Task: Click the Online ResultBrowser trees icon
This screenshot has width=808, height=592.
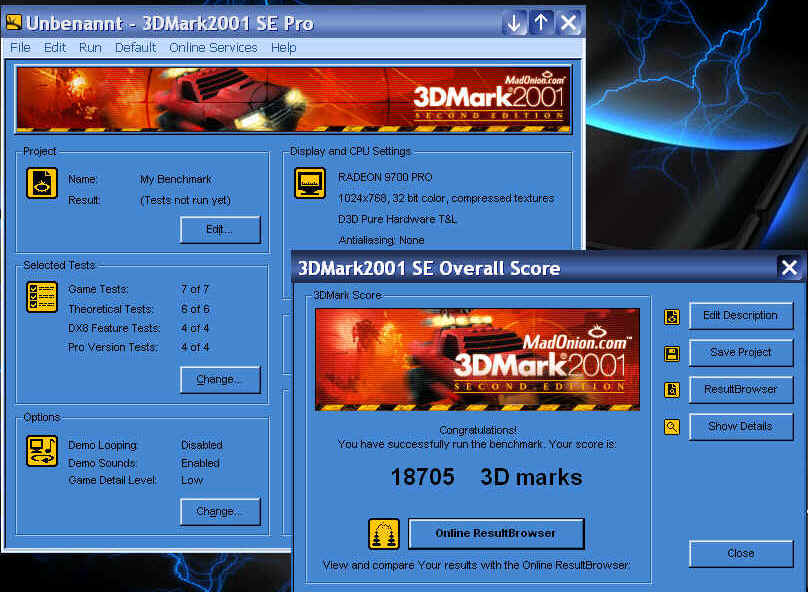Action: pos(384,534)
